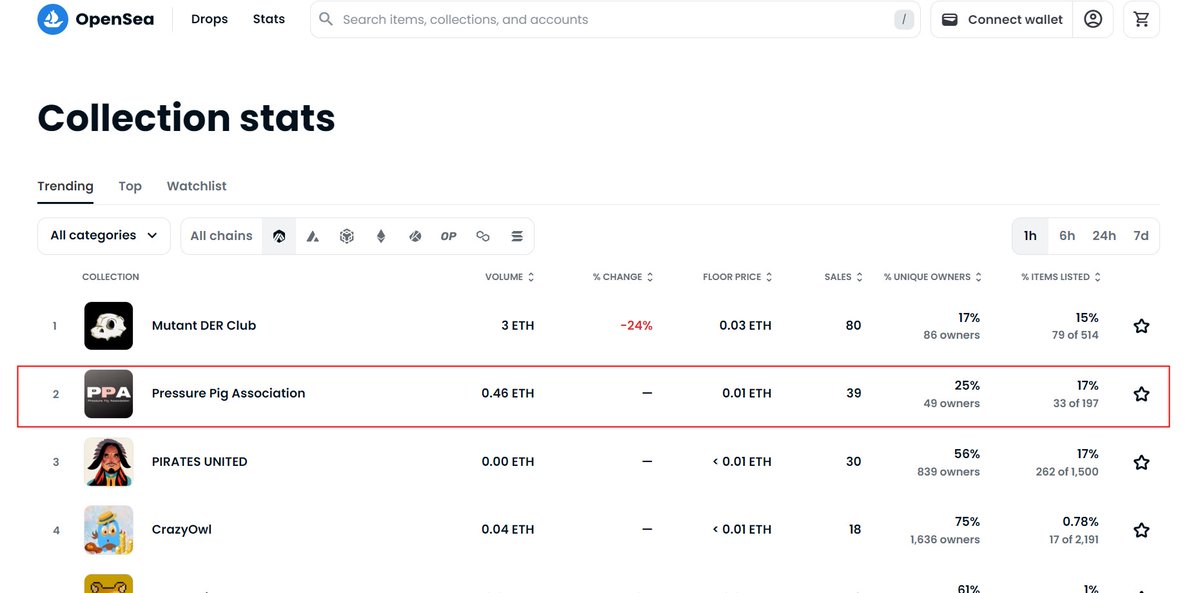The width and height of the screenshot is (1200, 593).
Task: Select the 6h time range
Action: pyautogui.click(x=1067, y=236)
